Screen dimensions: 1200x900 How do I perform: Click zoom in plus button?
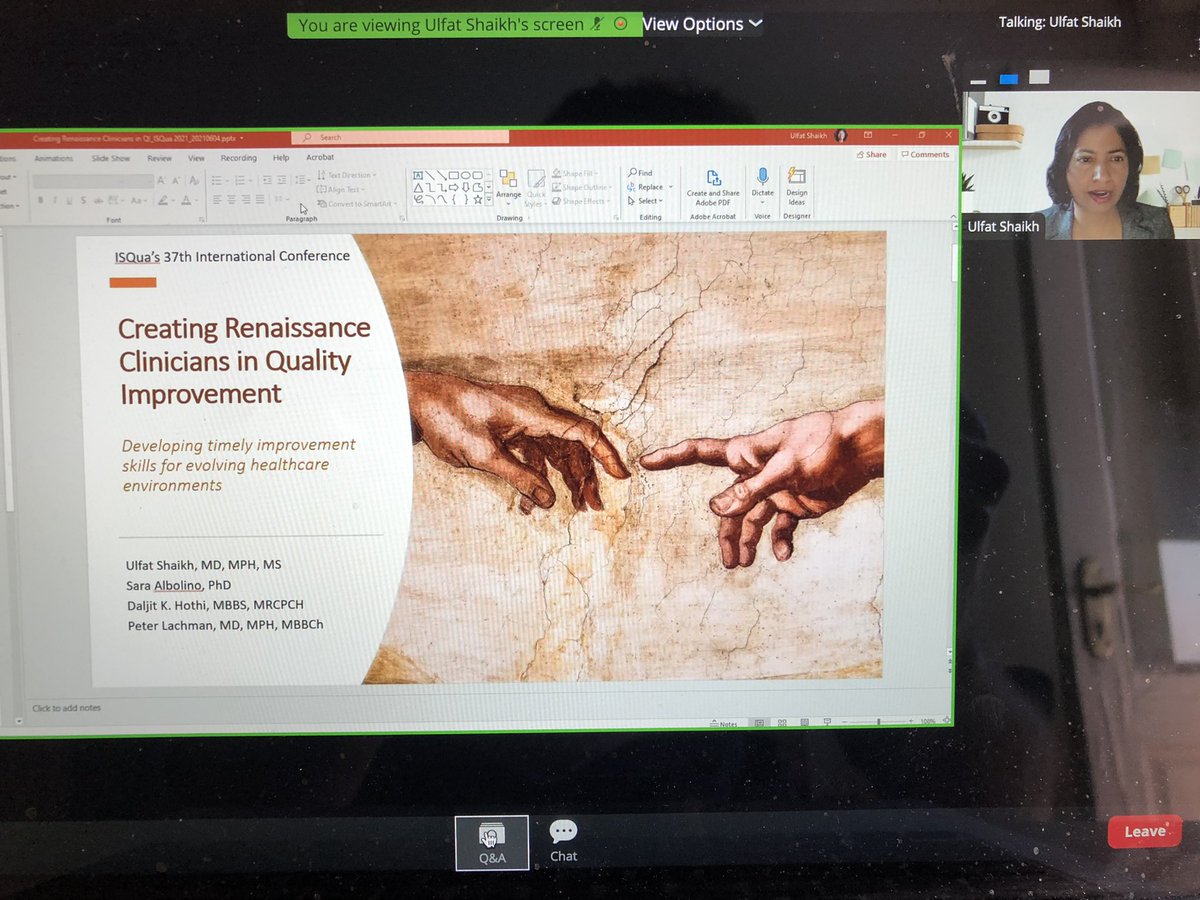click(911, 721)
